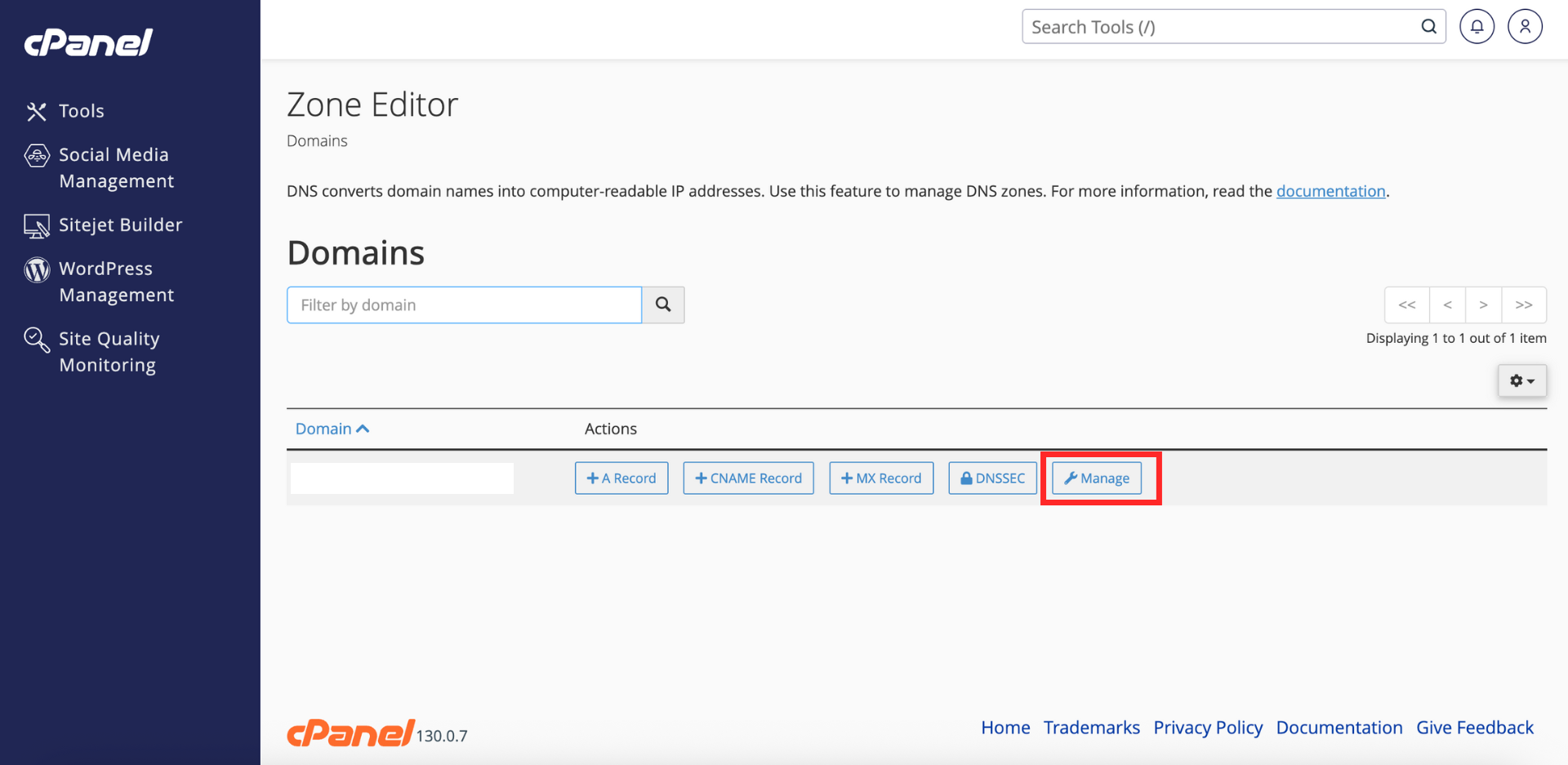Focus the Filter by domain field

coord(464,305)
